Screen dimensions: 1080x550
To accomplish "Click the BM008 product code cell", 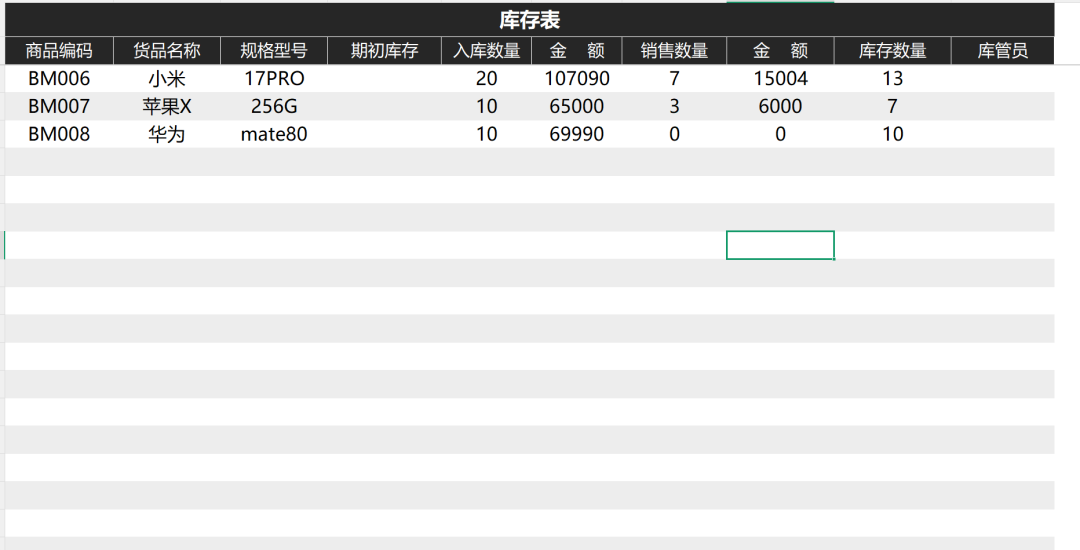I will [x=59, y=134].
